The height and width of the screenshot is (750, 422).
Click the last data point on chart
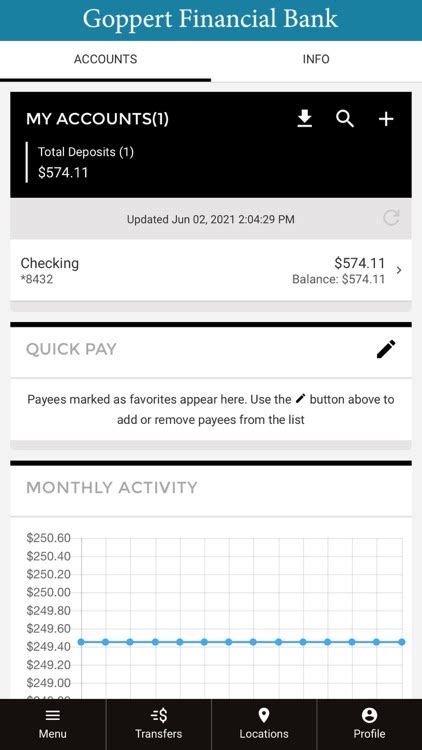pos(401,642)
